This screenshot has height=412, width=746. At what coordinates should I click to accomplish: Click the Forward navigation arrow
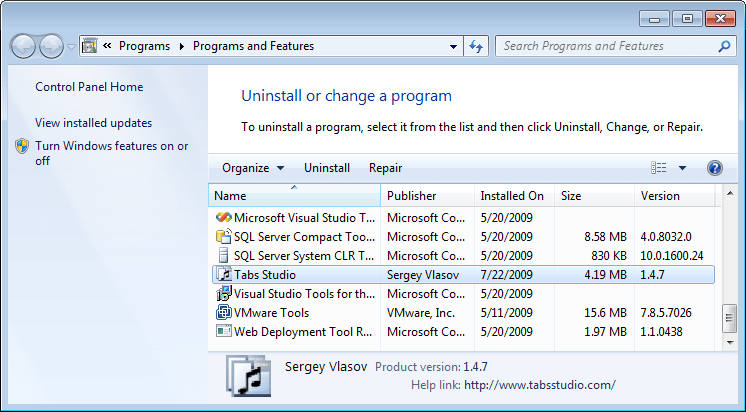pos(51,47)
